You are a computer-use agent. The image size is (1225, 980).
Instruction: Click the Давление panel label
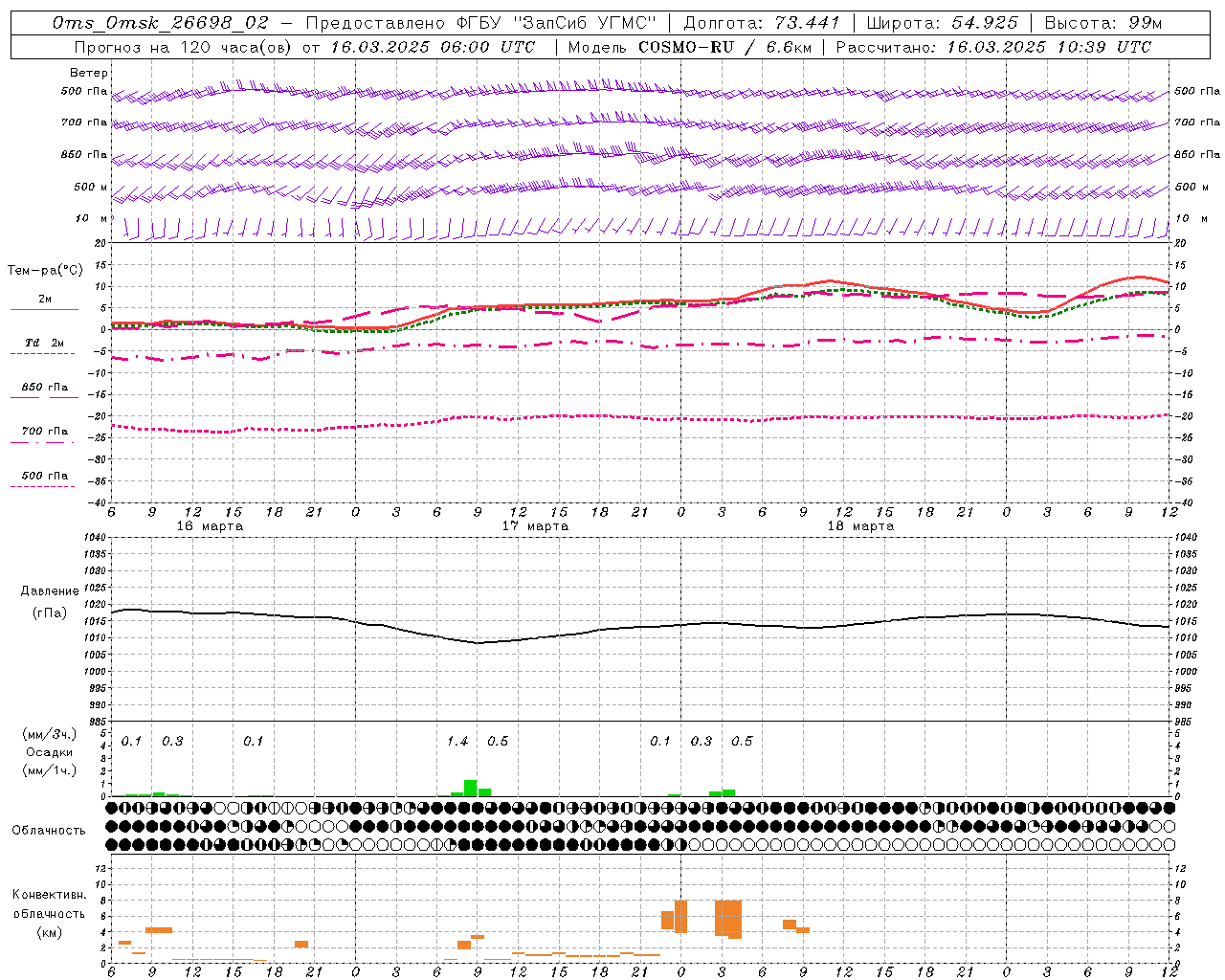[50, 591]
